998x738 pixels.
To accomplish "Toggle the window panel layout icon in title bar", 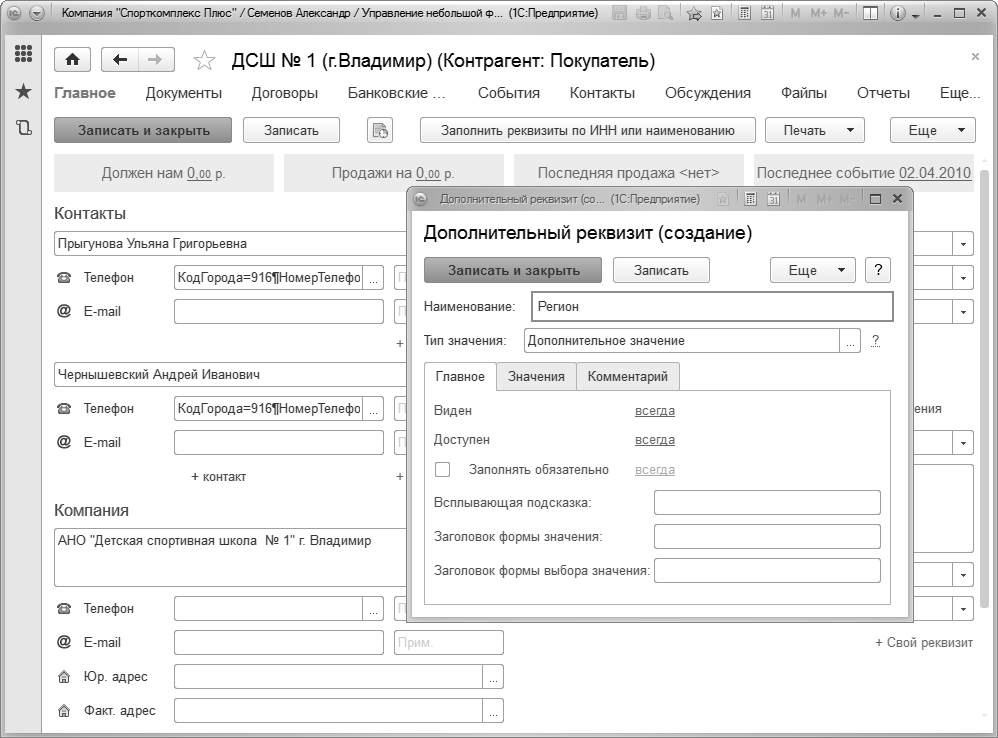I will pyautogui.click(x=869, y=13).
